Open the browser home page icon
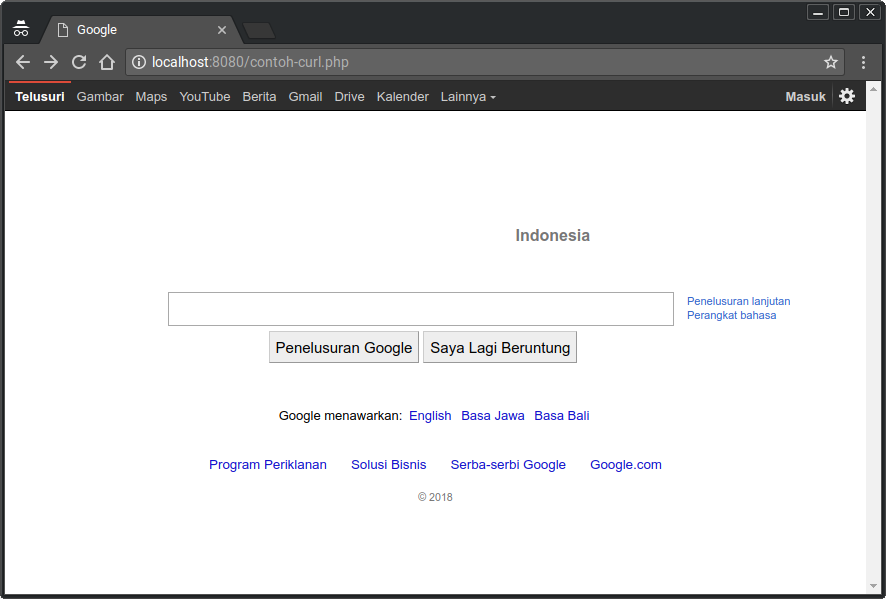The width and height of the screenshot is (886, 599). point(106,62)
